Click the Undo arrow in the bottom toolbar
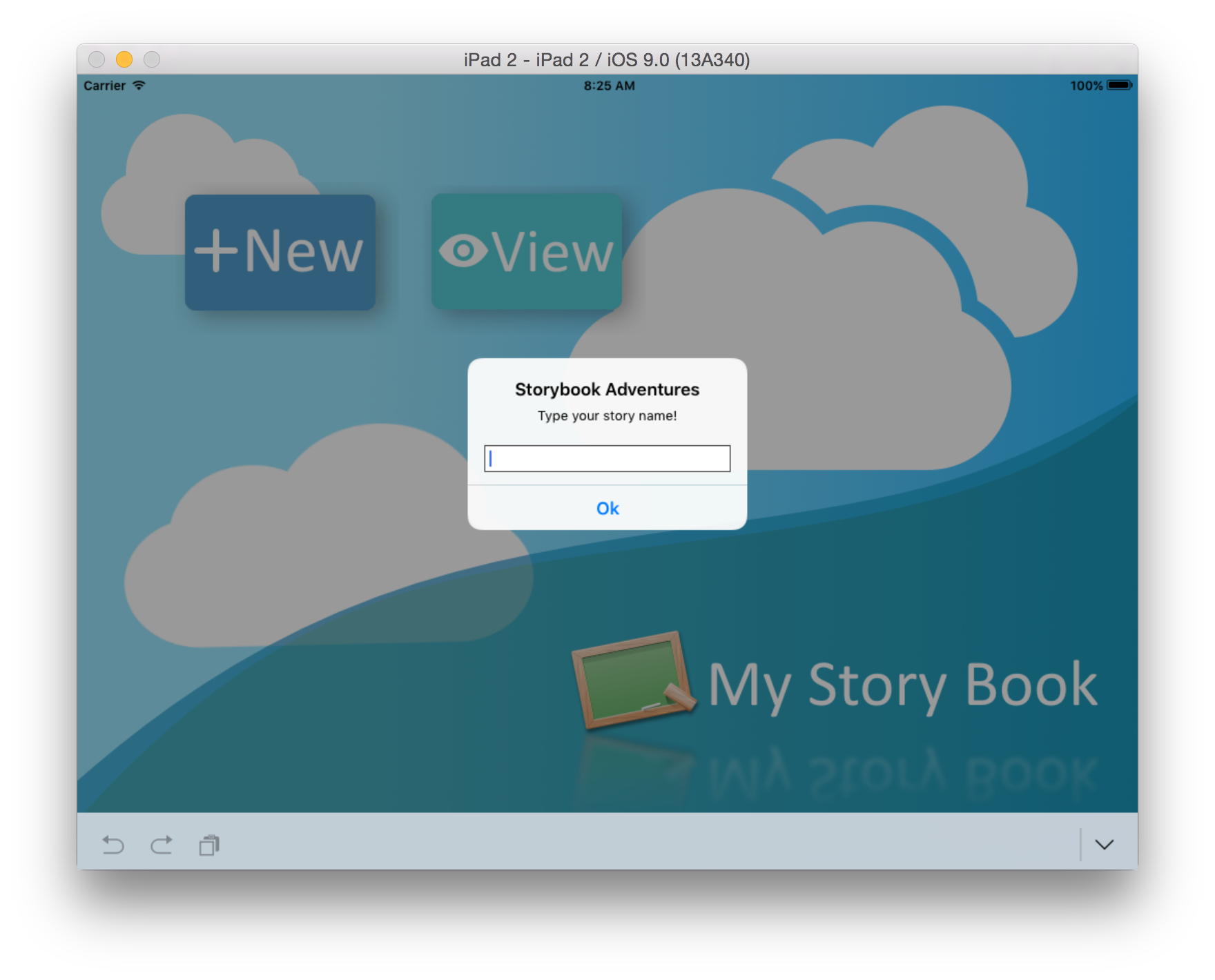The height and width of the screenshot is (980, 1215). pos(115,845)
